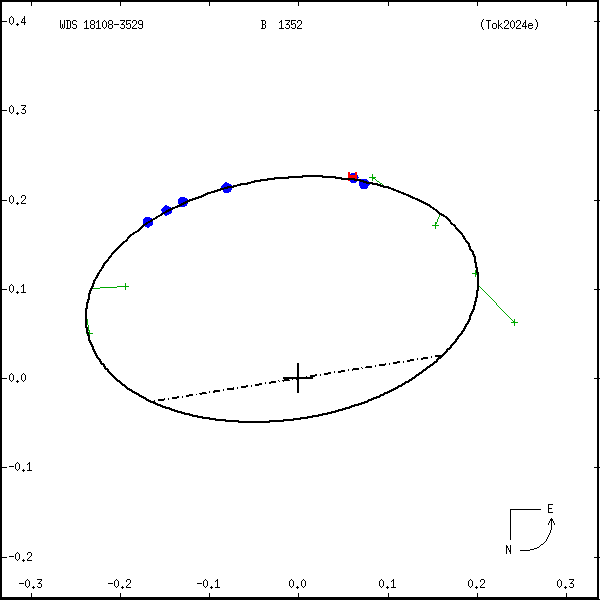Image resolution: width=600 pixels, height=600 pixels.
Task: Click the -0.4 label on y-axis
Action: (x=16, y=21)
